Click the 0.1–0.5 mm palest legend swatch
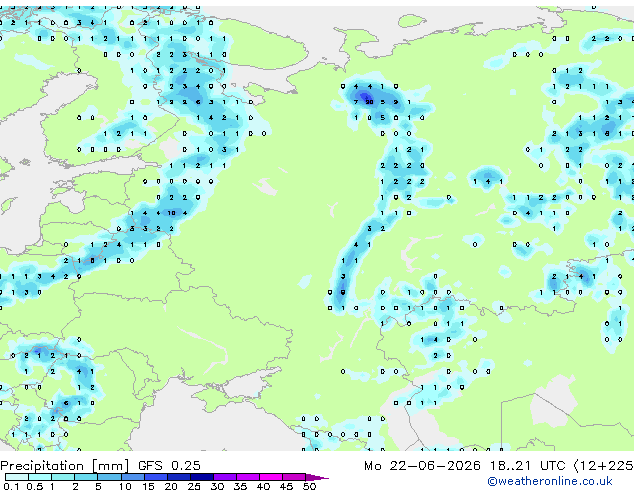Image resolution: width=634 pixels, height=490 pixels. [17, 477]
